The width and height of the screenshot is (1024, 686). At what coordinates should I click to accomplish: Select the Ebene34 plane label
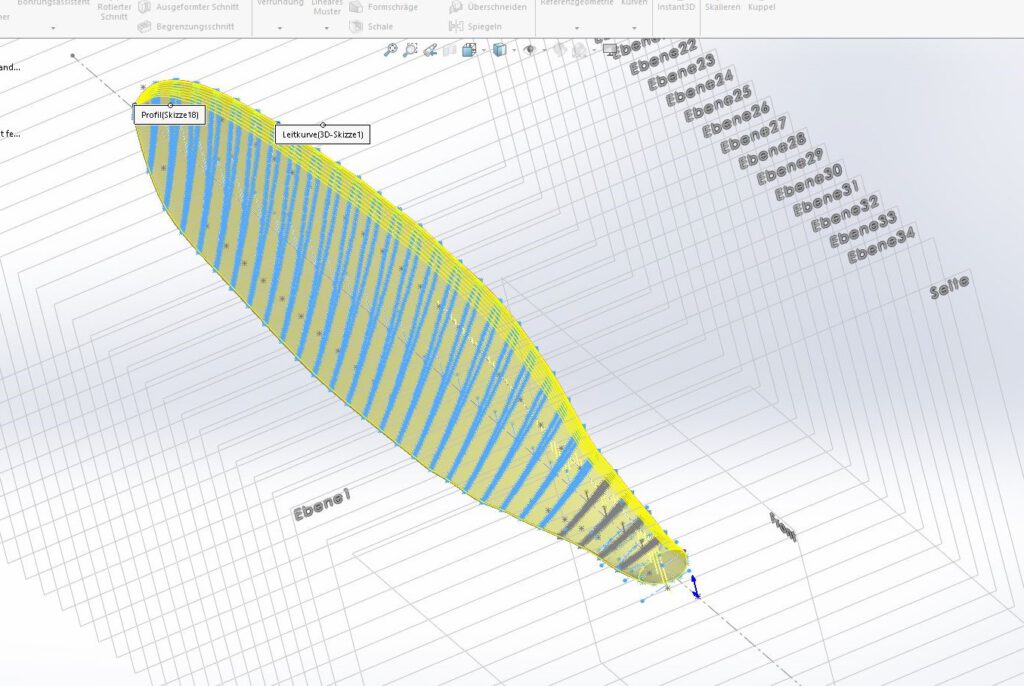coord(881,245)
